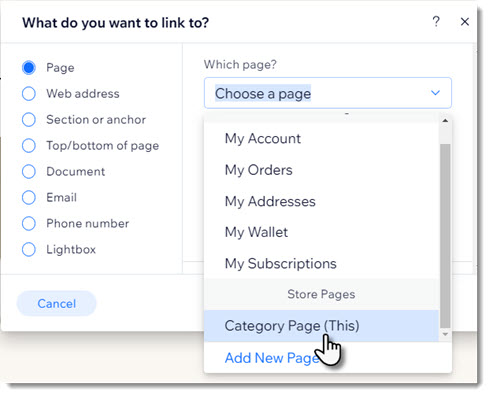This screenshot has height=395, width=489.
Task: Select the Email radio button
Action: tap(29, 198)
